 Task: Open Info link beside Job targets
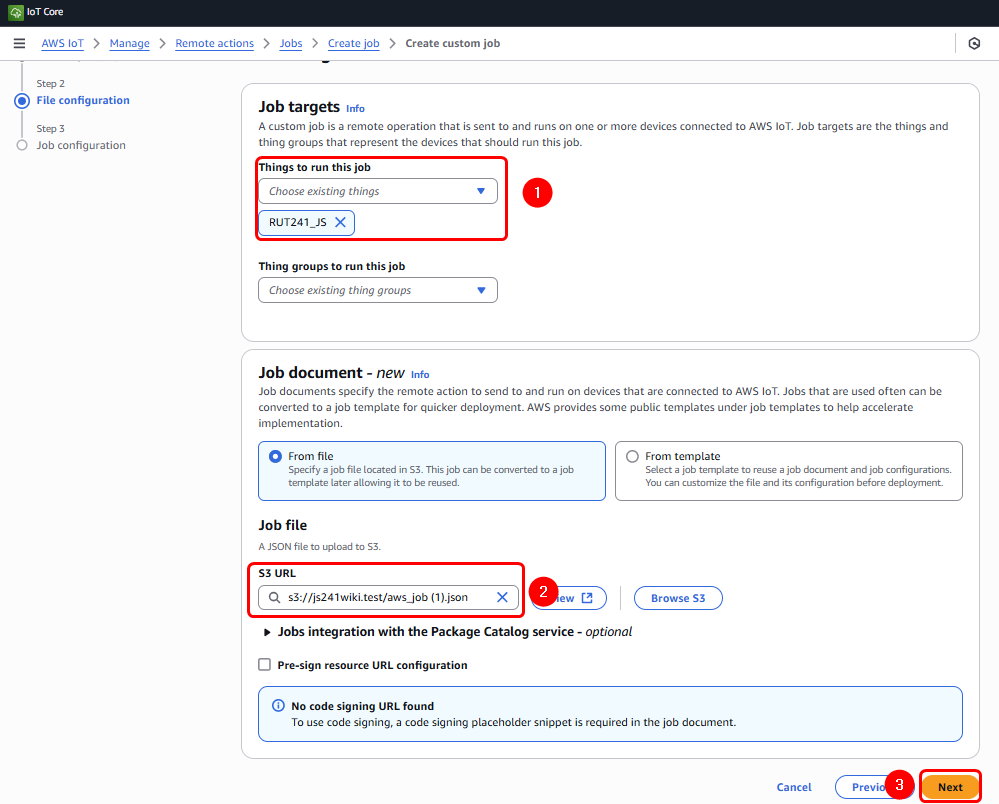point(355,108)
